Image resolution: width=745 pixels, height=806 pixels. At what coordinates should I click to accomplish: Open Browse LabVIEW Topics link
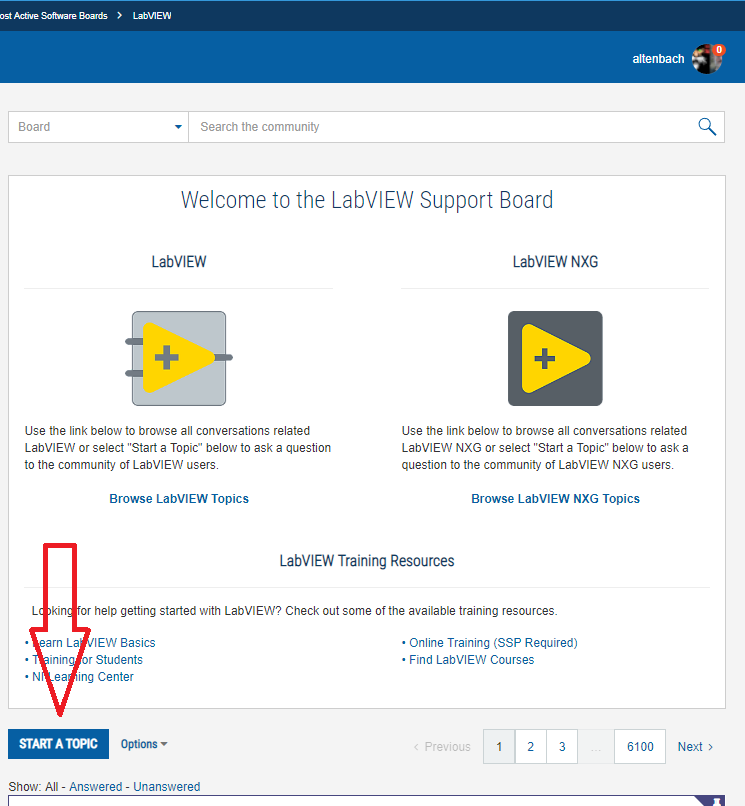179,499
